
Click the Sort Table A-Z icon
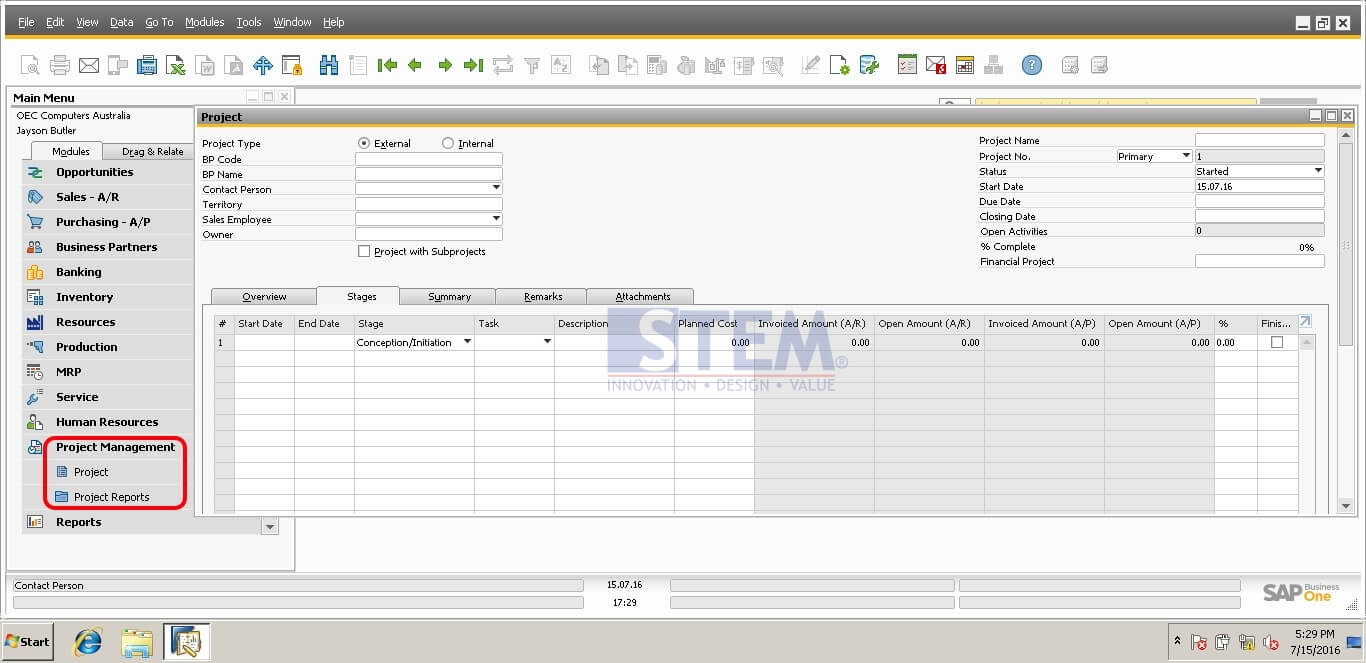[560, 66]
